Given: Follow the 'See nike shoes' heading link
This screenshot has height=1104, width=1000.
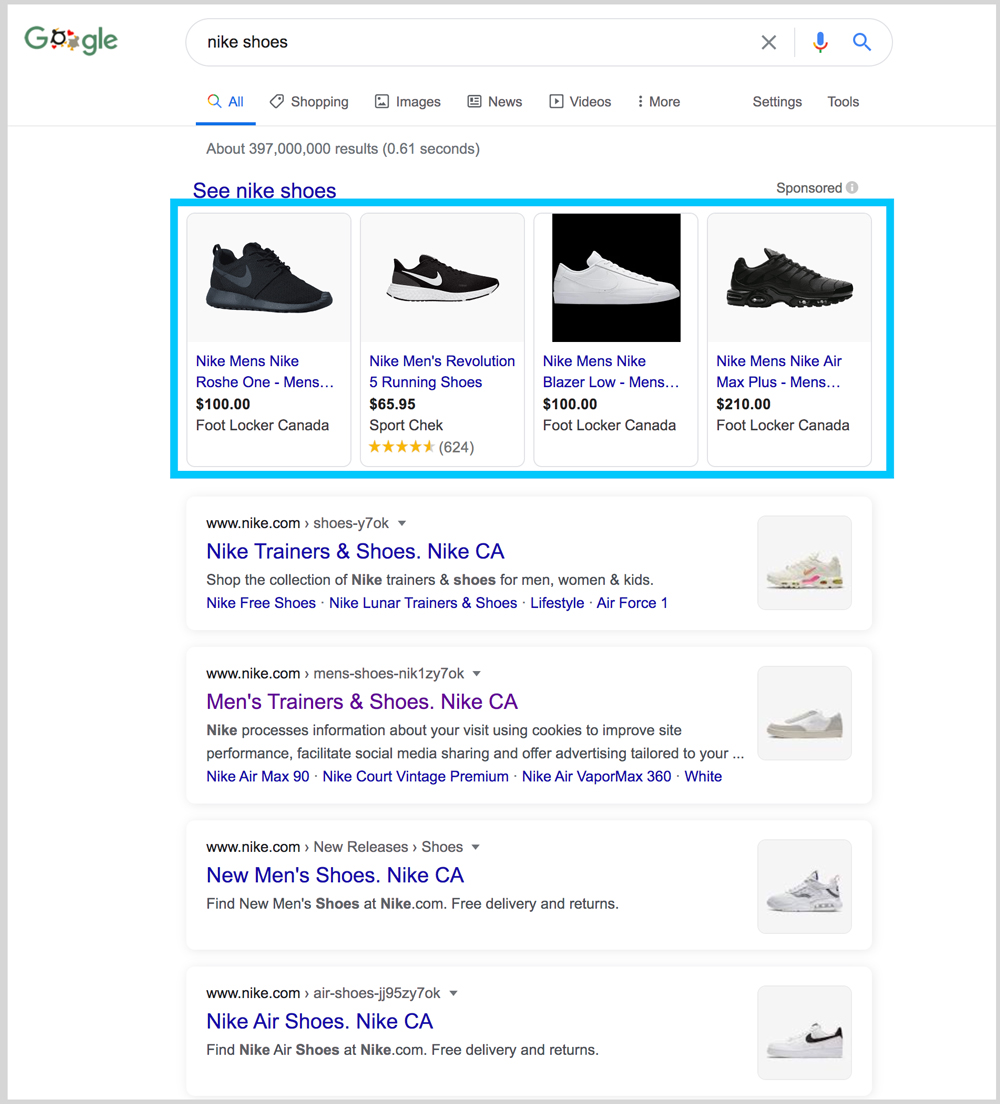Looking at the screenshot, I should (x=265, y=190).
